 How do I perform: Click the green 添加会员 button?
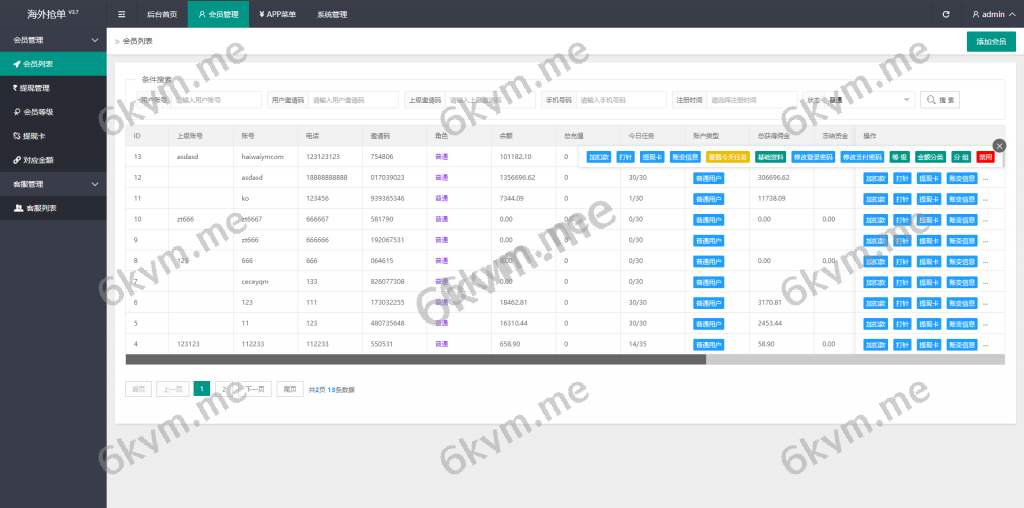(x=990, y=42)
